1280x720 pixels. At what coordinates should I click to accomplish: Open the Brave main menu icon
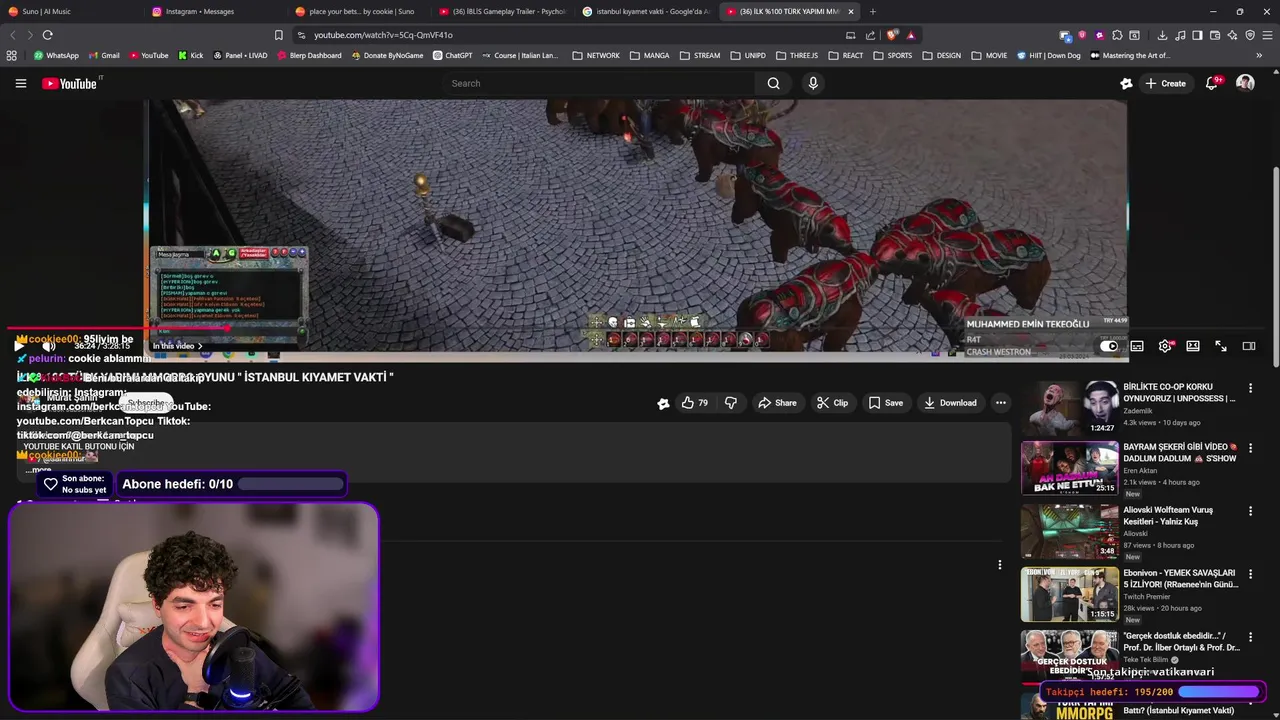click(1267, 35)
